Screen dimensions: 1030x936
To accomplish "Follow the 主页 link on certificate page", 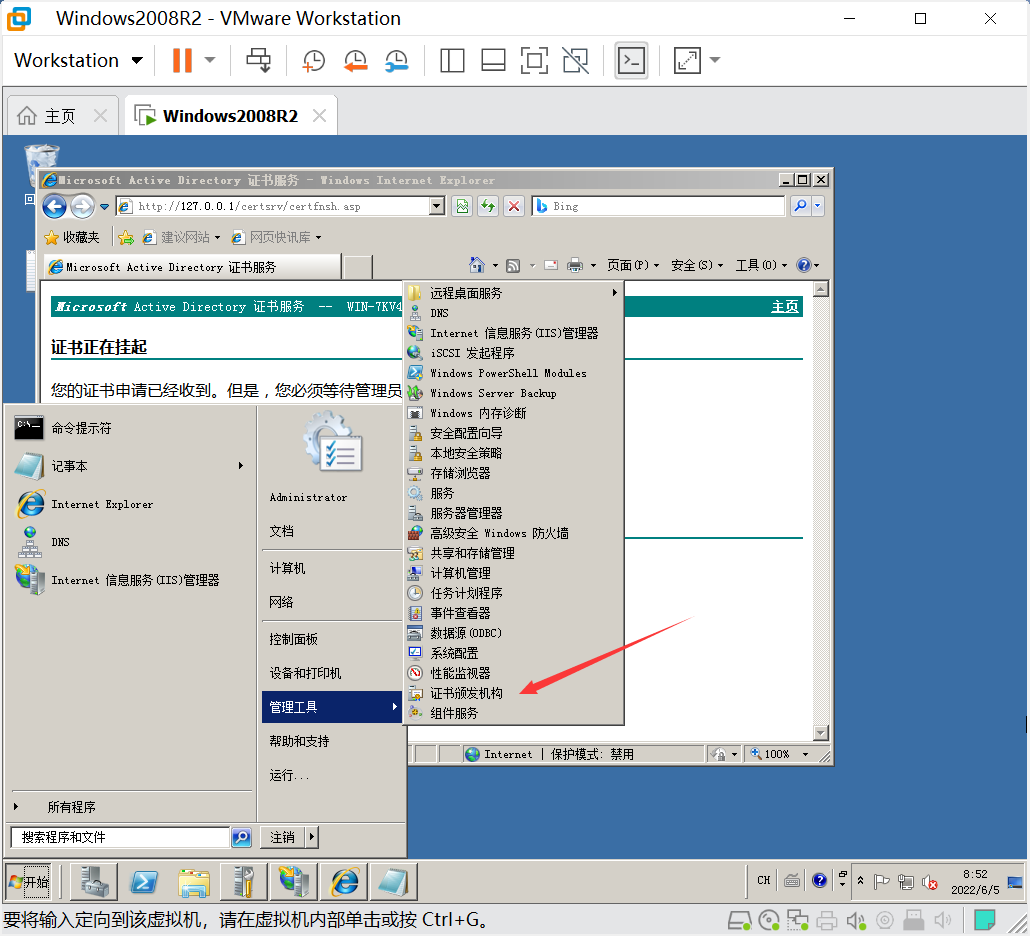I will [784, 307].
